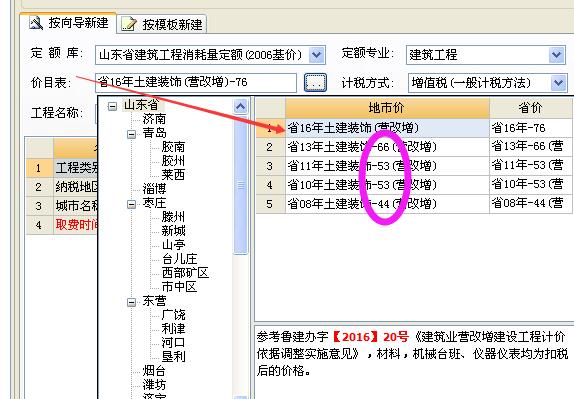
Task: Switch to 按模板新建 tab
Action: point(162,25)
